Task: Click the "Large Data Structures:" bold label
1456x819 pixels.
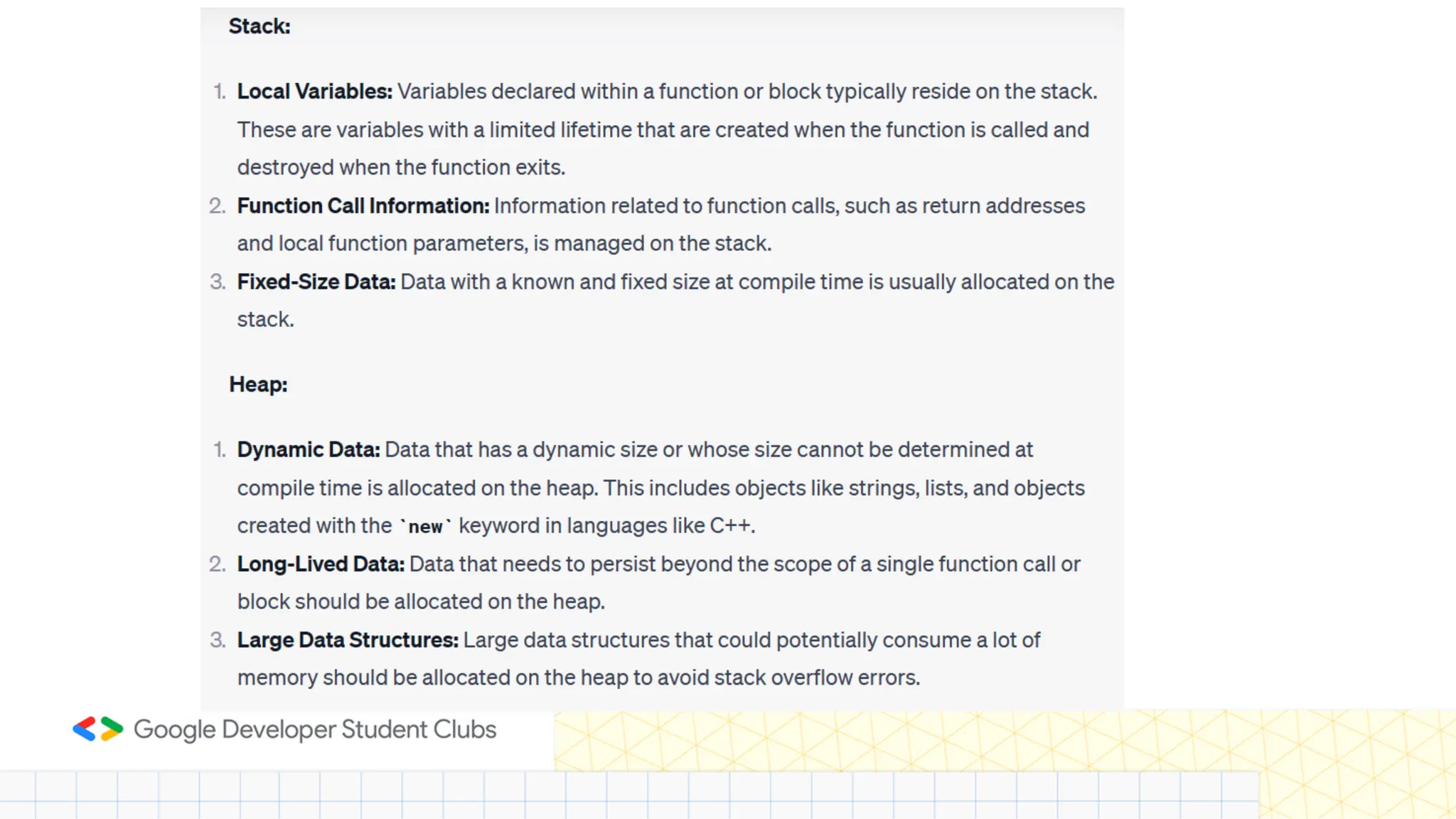Action: [x=347, y=641]
